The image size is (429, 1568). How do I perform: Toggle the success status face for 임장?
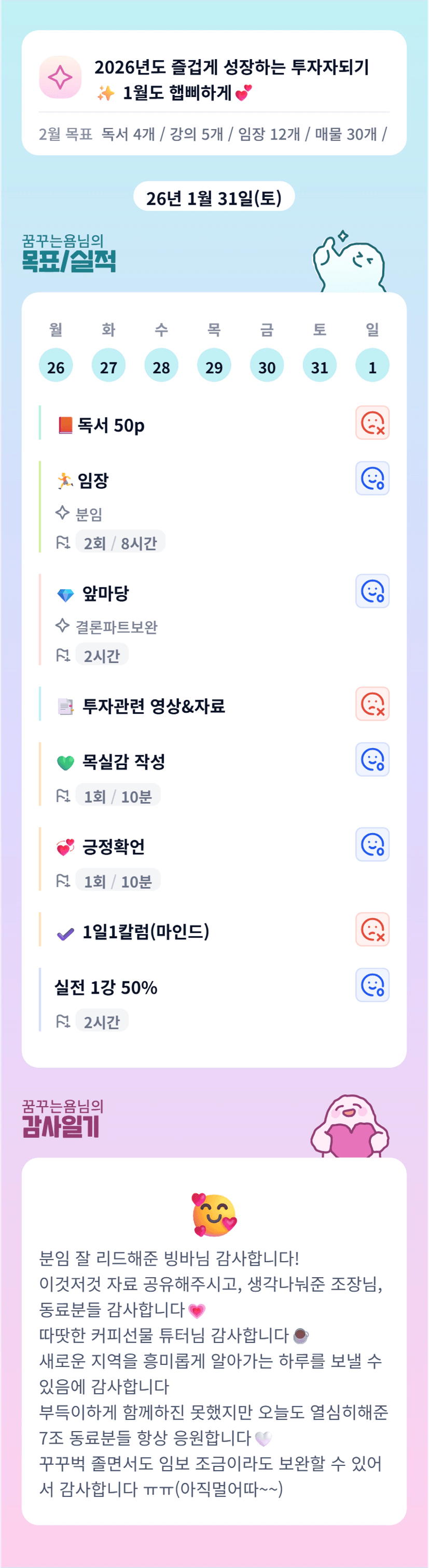coord(372,478)
